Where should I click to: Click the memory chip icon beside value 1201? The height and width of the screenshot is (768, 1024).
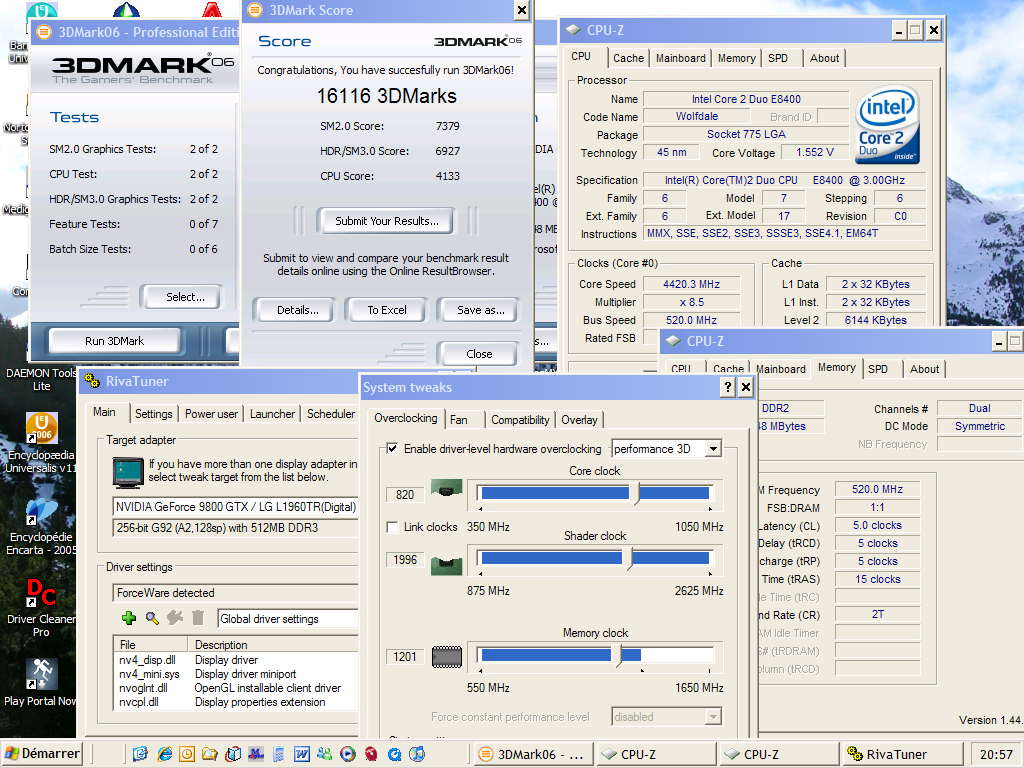click(x=447, y=656)
